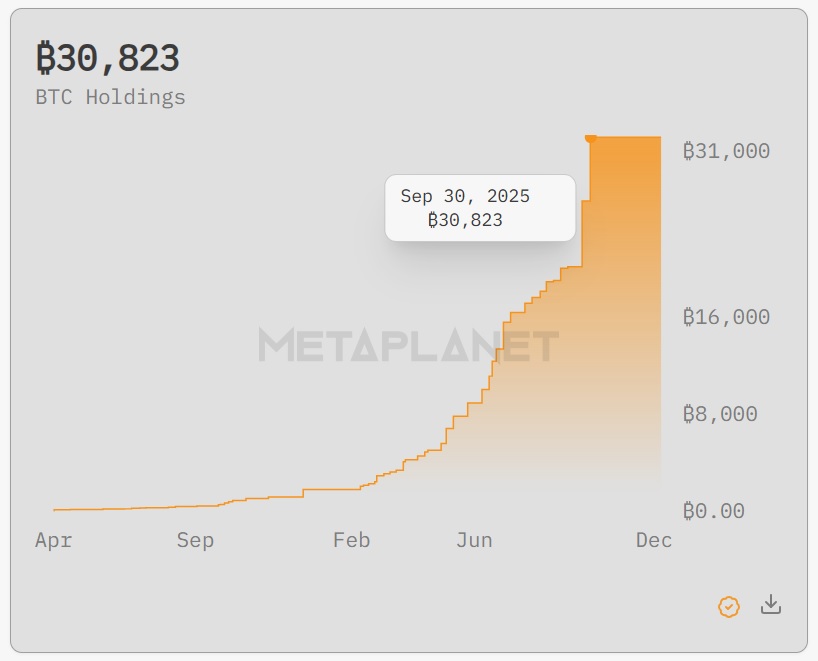Image resolution: width=818 pixels, height=661 pixels.
Task: Click the Feb x-axis label
Action: [x=351, y=540]
